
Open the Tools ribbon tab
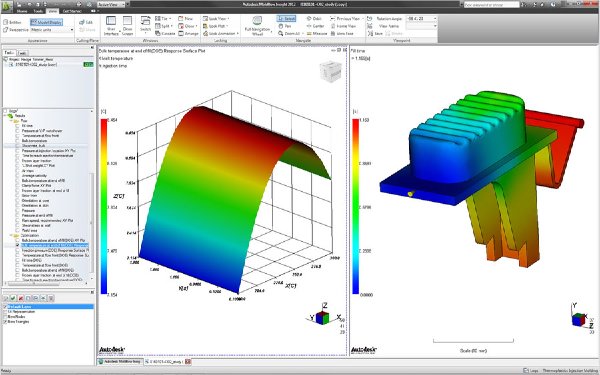(x=38, y=11)
